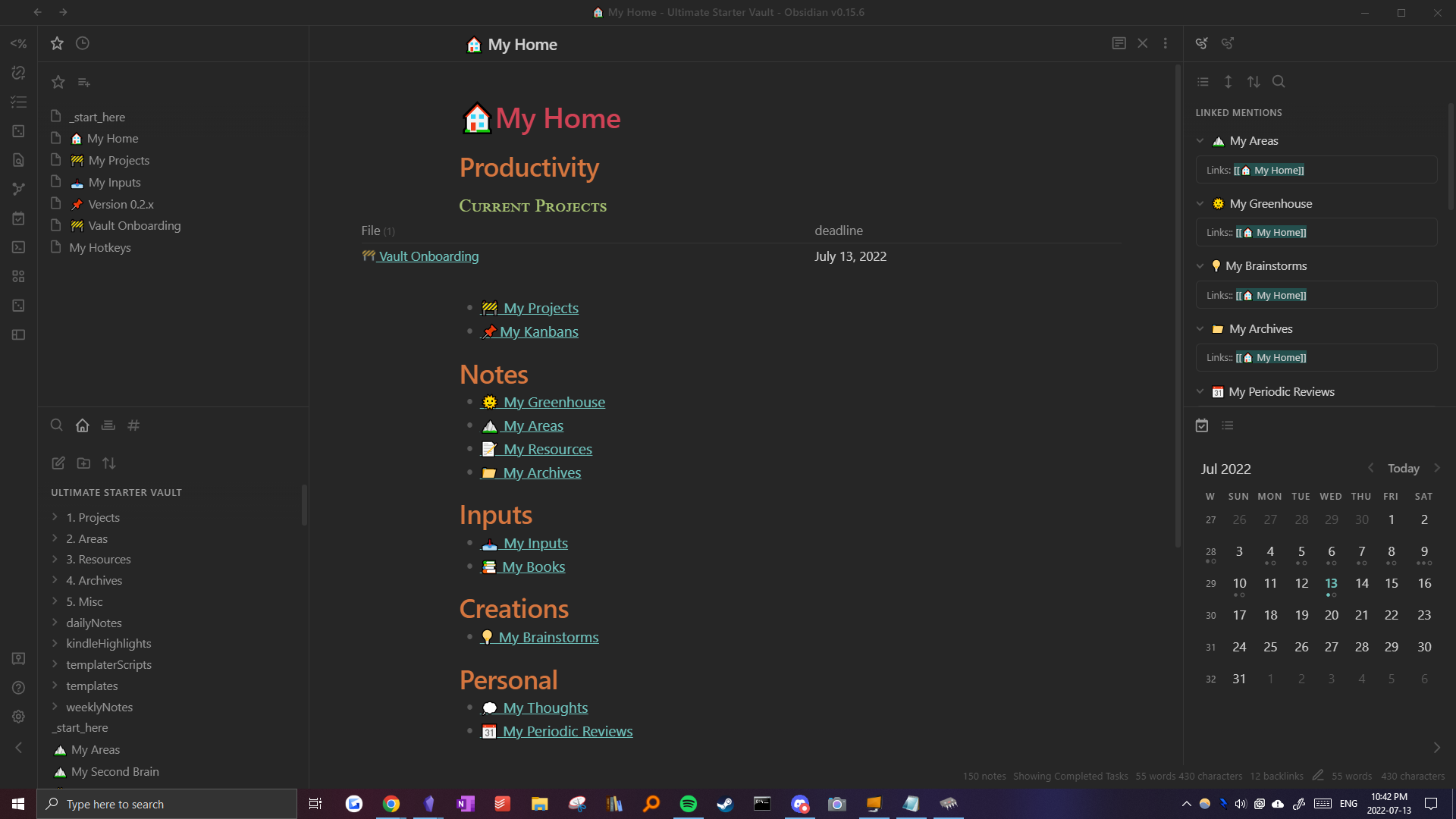
Task: Click the new note icon
Action: coord(58,463)
